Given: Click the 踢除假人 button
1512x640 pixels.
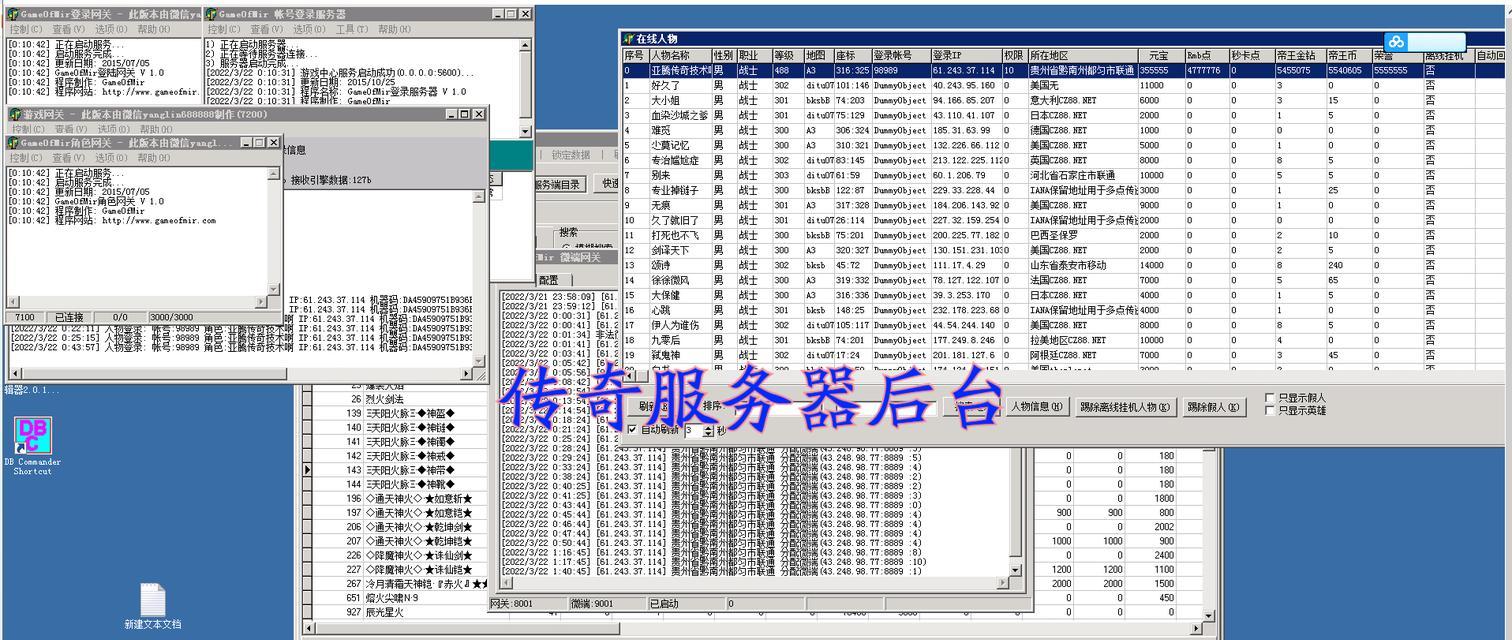Looking at the screenshot, I should pyautogui.click(x=1214, y=407).
